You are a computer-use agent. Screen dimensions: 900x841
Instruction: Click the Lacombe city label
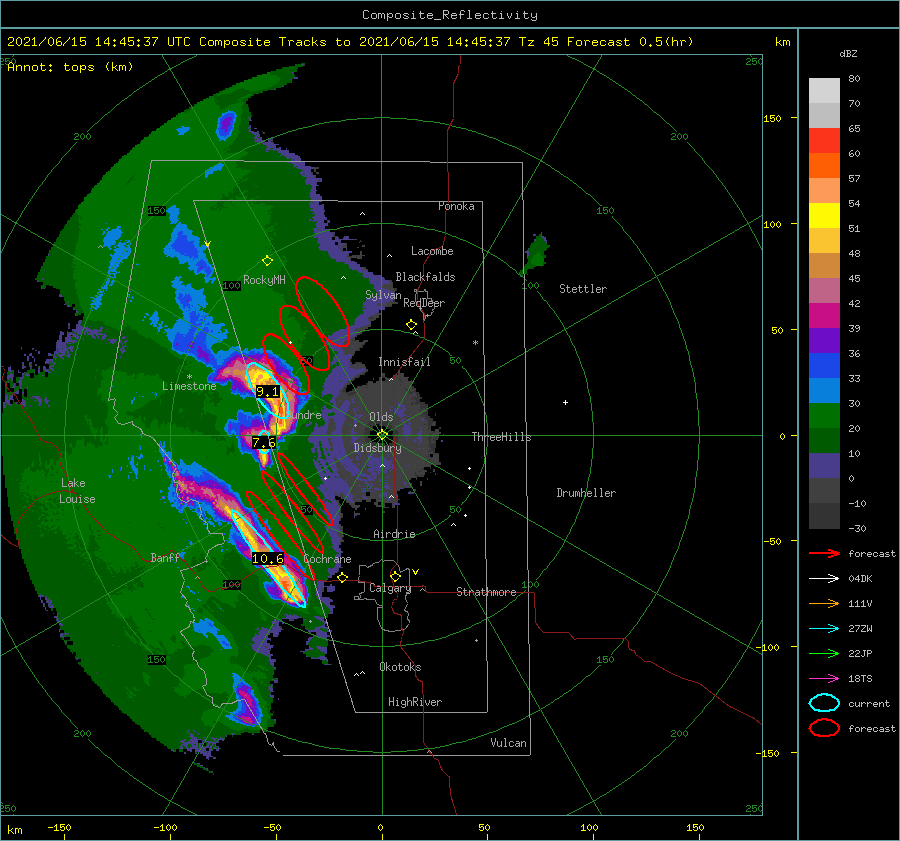(x=432, y=251)
